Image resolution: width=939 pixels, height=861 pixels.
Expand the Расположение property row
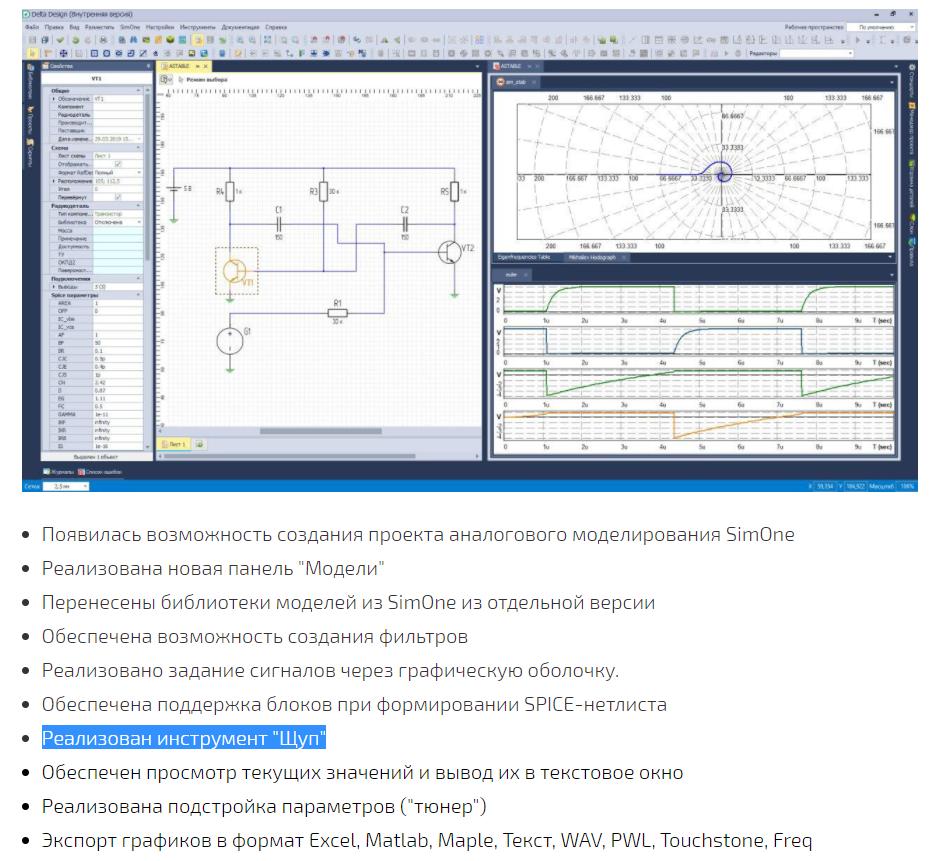click(54, 181)
